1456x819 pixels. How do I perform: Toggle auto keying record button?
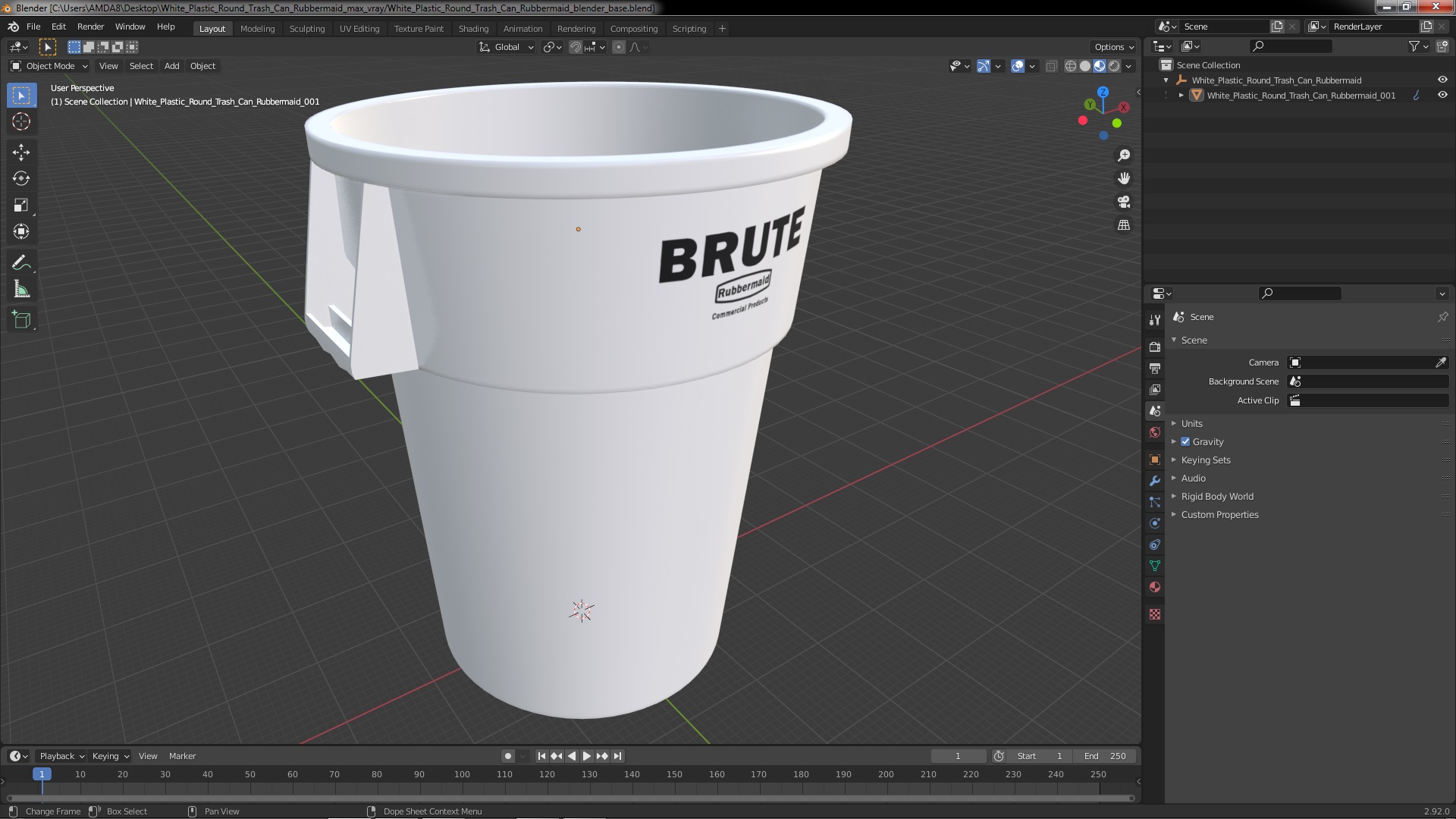[x=508, y=756]
